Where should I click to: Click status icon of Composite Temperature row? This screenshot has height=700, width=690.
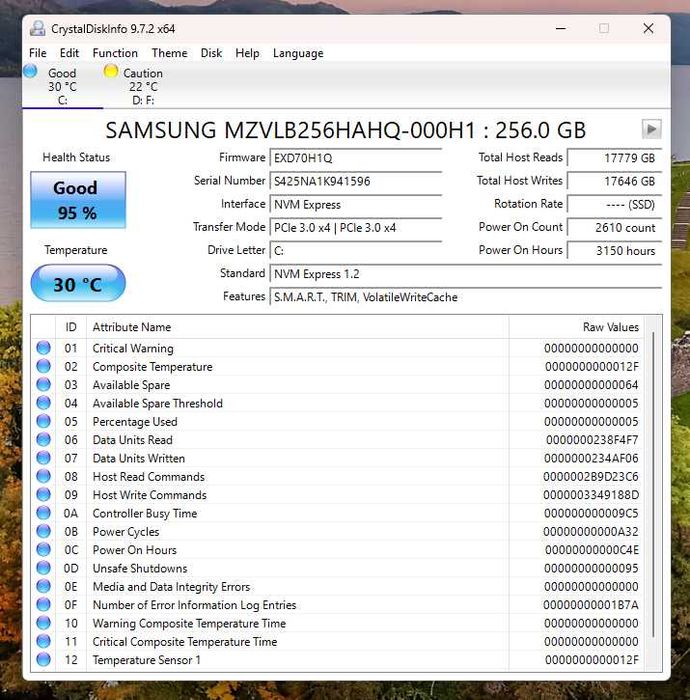click(43, 366)
